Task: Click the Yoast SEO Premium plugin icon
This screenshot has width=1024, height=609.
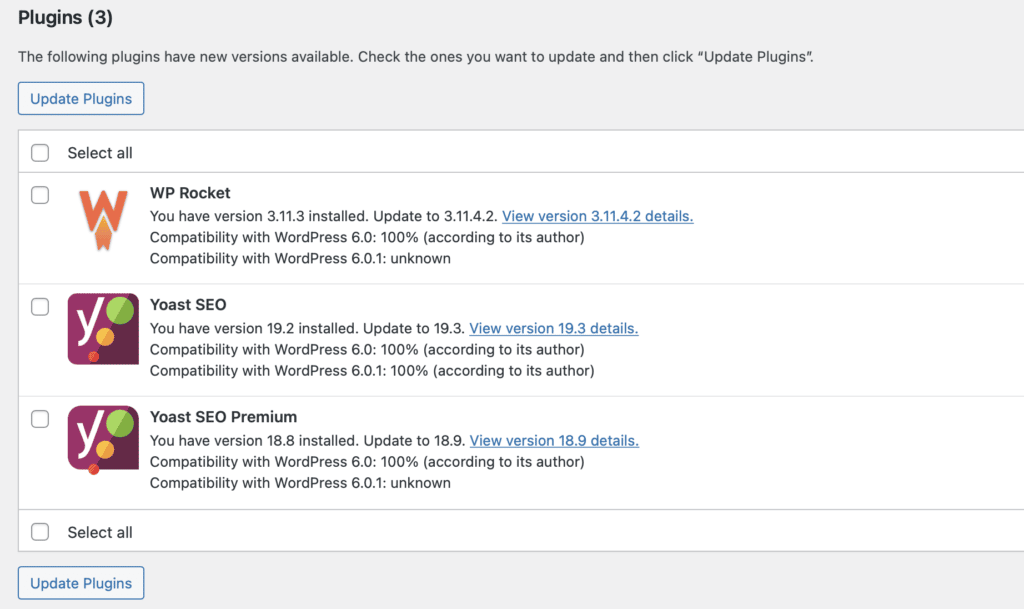Action: click(x=102, y=440)
